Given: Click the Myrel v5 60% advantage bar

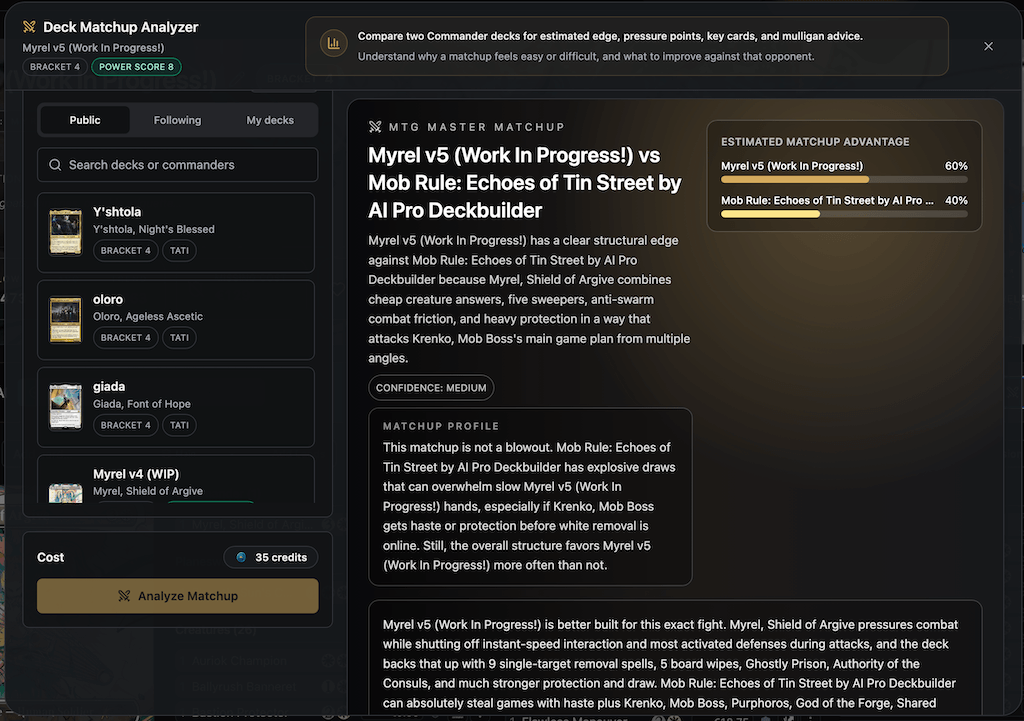Looking at the screenshot, I should 844,180.
